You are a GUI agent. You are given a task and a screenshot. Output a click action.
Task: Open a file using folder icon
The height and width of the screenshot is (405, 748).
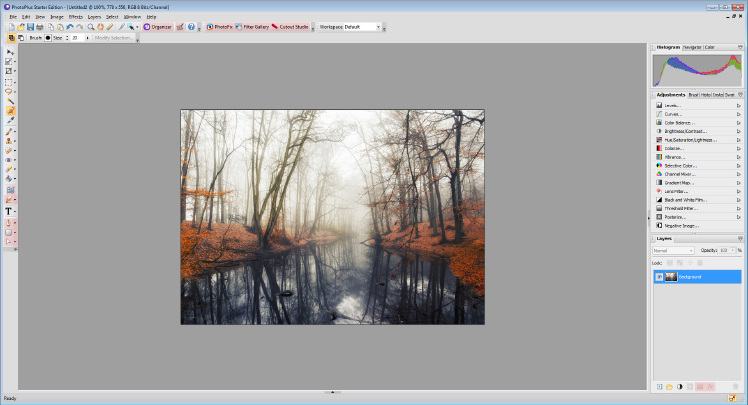[21, 27]
